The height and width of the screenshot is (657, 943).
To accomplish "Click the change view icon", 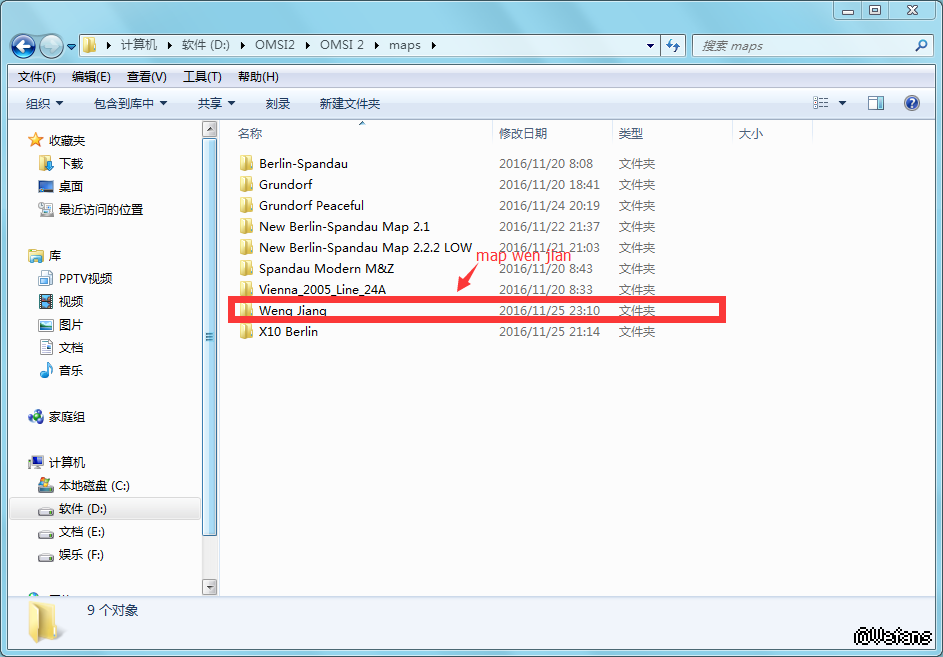I will [821, 103].
